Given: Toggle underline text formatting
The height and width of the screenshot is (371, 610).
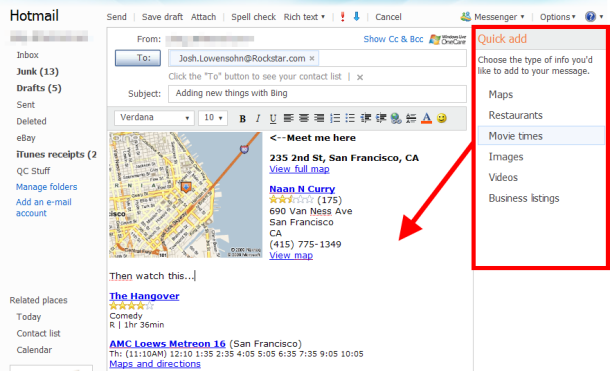Looking at the screenshot, I should tap(273, 118).
